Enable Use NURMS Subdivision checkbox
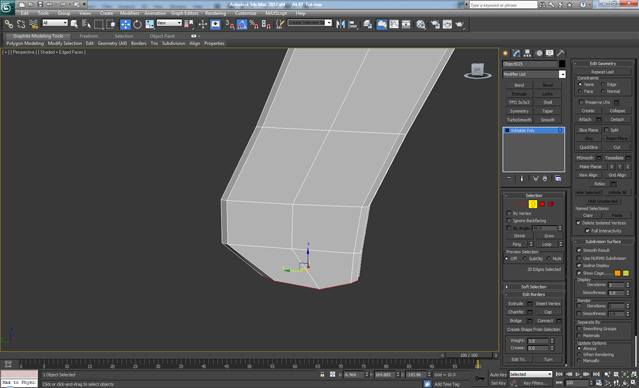Image resolution: width=639 pixels, height=388 pixels. (579, 258)
